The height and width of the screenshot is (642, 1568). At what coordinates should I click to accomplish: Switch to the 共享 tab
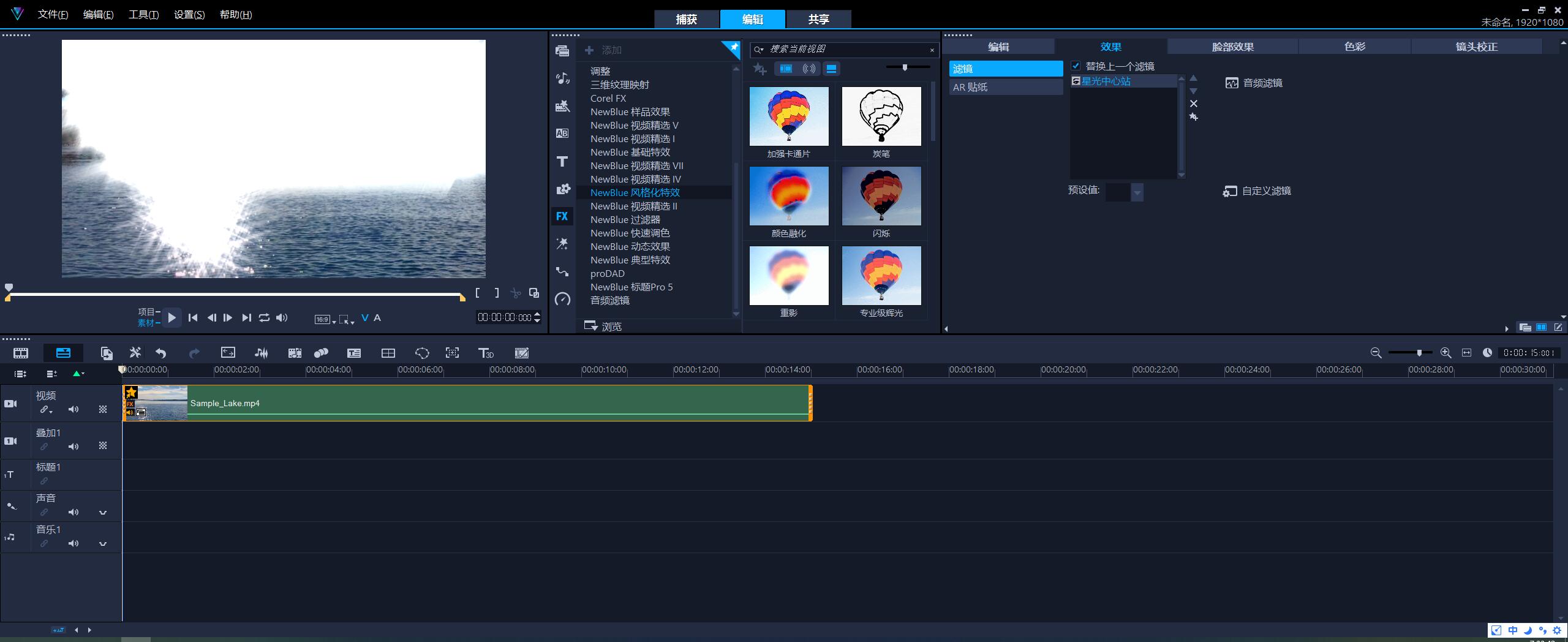819,19
